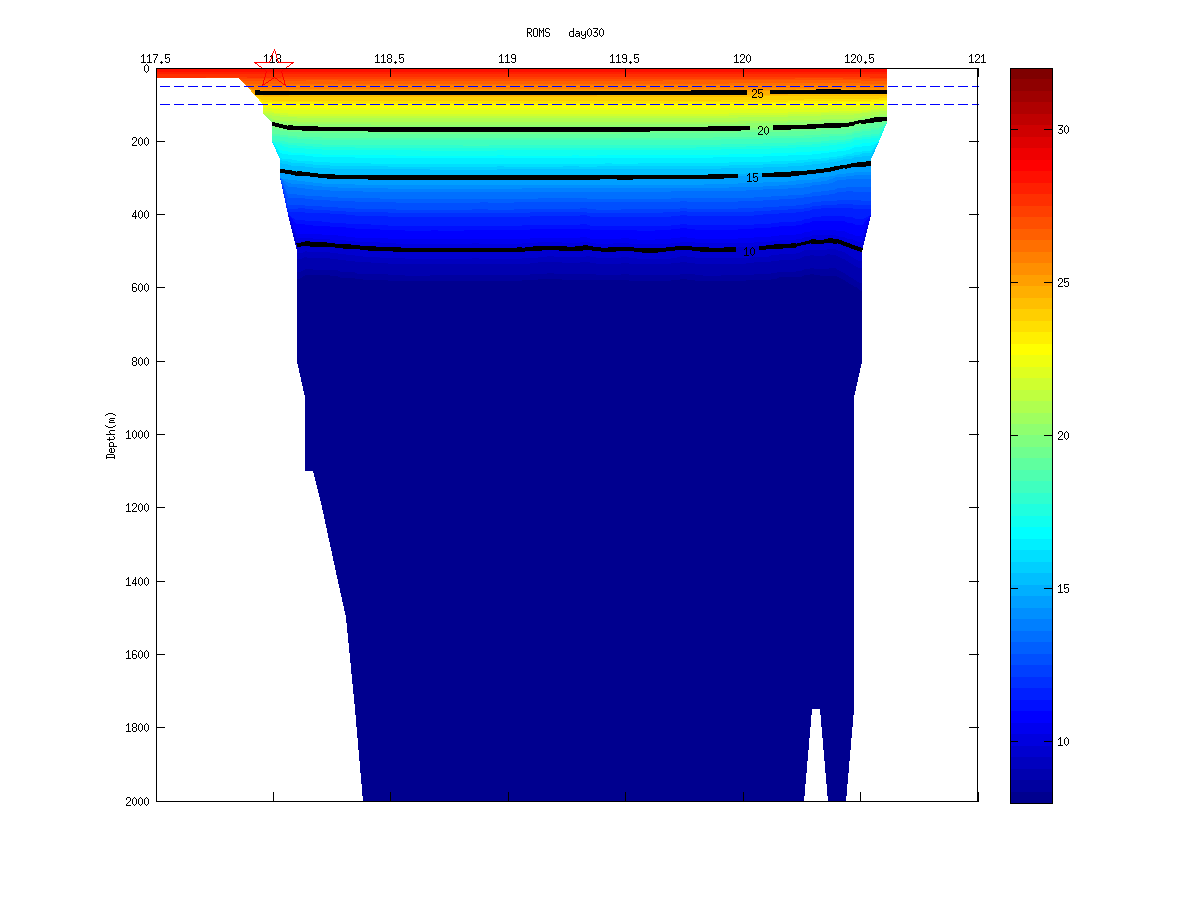Click the colorbar tick label 30
Viewport: 1200px width, 900px height.
click(x=1063, y=130)
